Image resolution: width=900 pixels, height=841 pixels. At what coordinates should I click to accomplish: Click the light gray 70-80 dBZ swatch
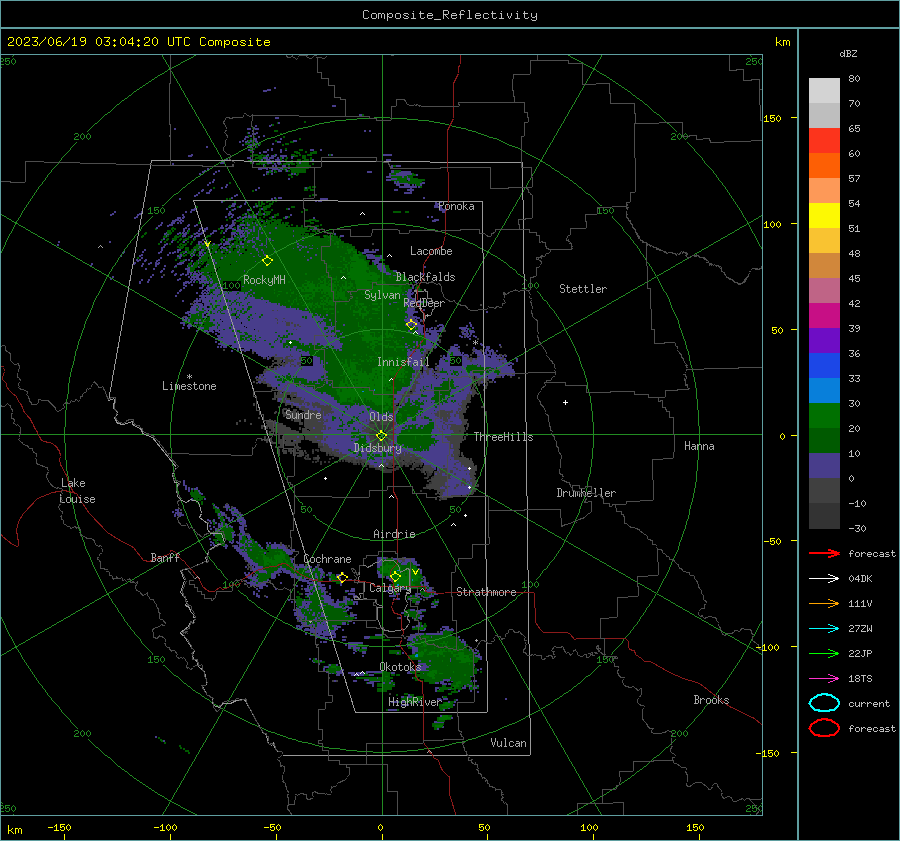pos(824,90)
